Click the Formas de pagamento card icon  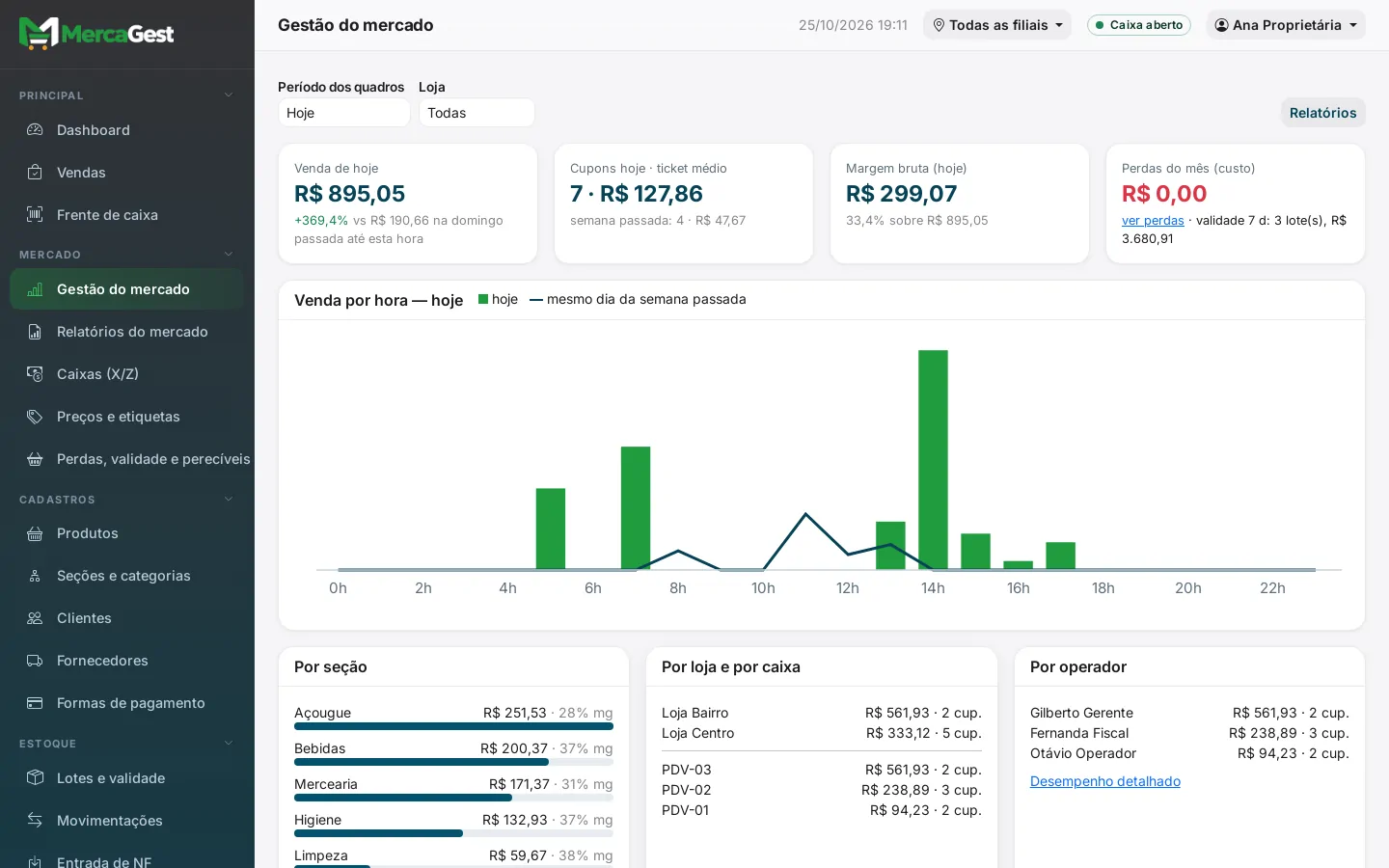(35, 703)
